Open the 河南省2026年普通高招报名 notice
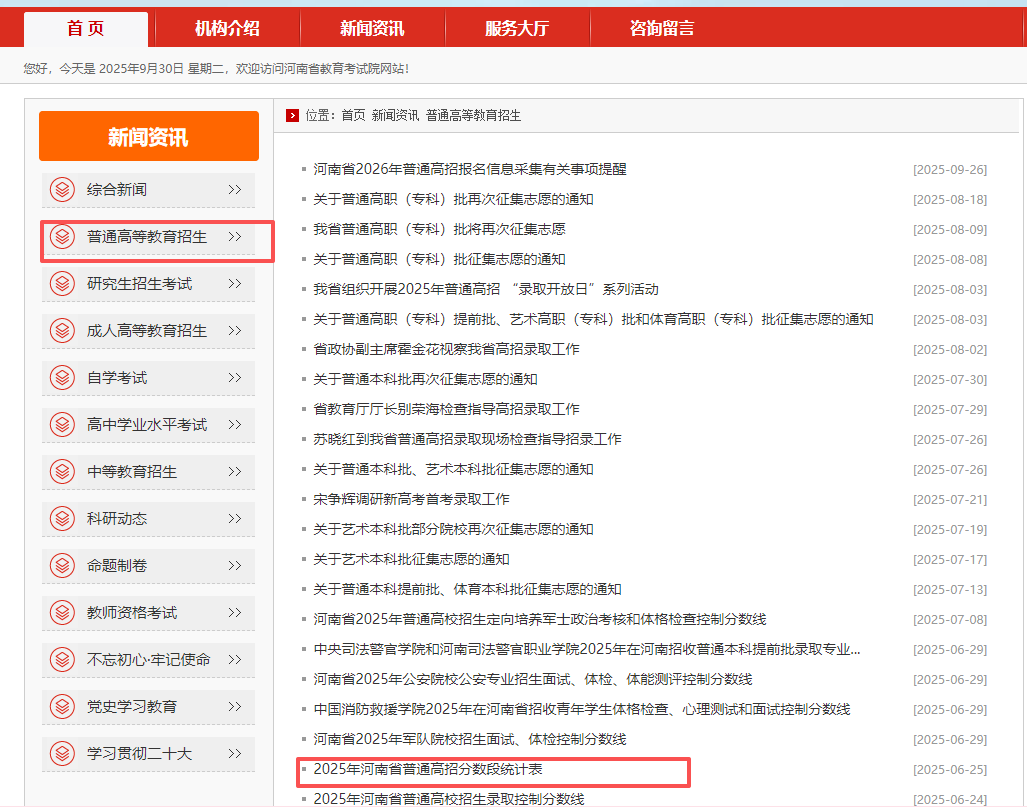The height and width of the screenshot is (807, 1027). tap(471, 170)
